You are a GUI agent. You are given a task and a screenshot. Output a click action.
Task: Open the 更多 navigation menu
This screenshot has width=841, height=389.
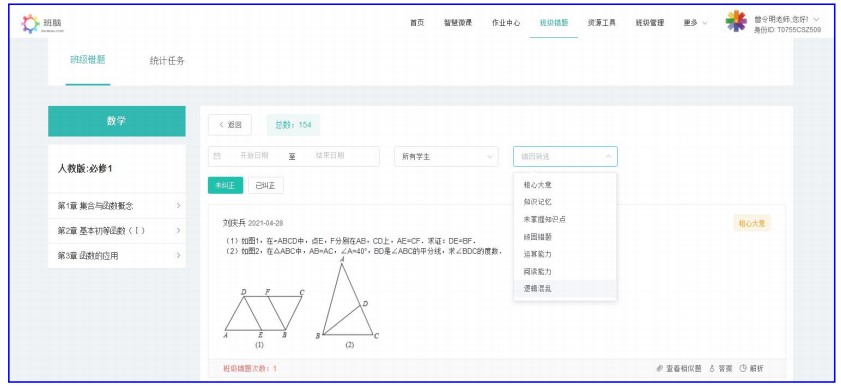[x=695, y=23]
